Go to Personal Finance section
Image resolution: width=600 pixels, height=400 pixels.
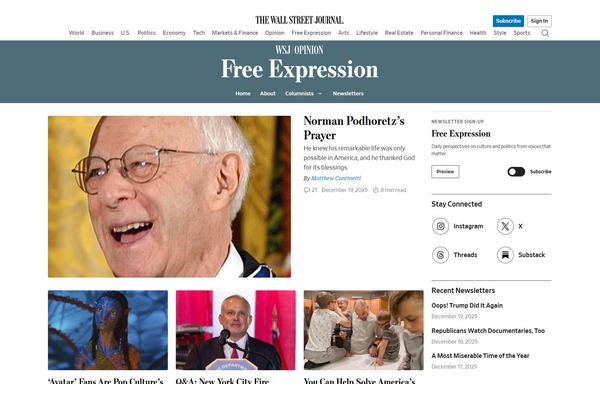click(x=441, y=33)
